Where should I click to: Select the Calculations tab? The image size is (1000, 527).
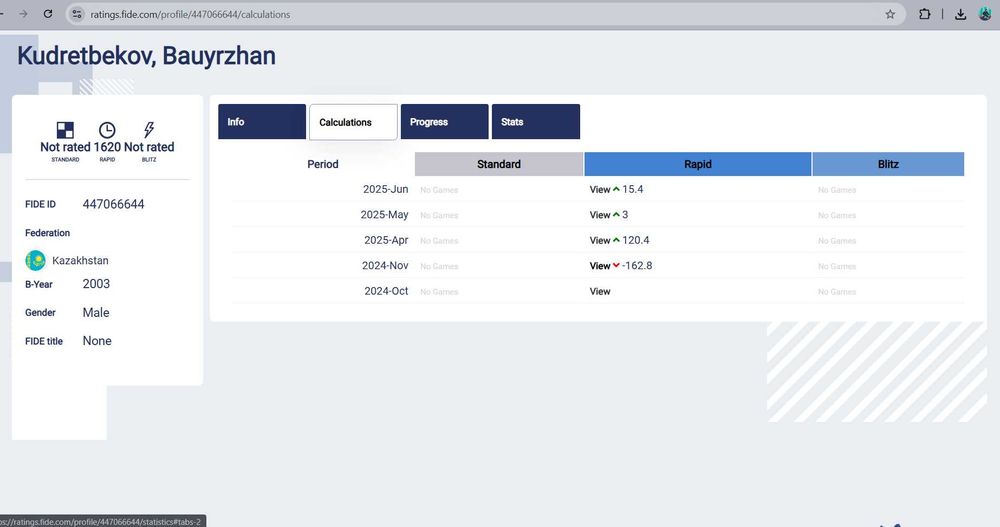click(353, 122)
